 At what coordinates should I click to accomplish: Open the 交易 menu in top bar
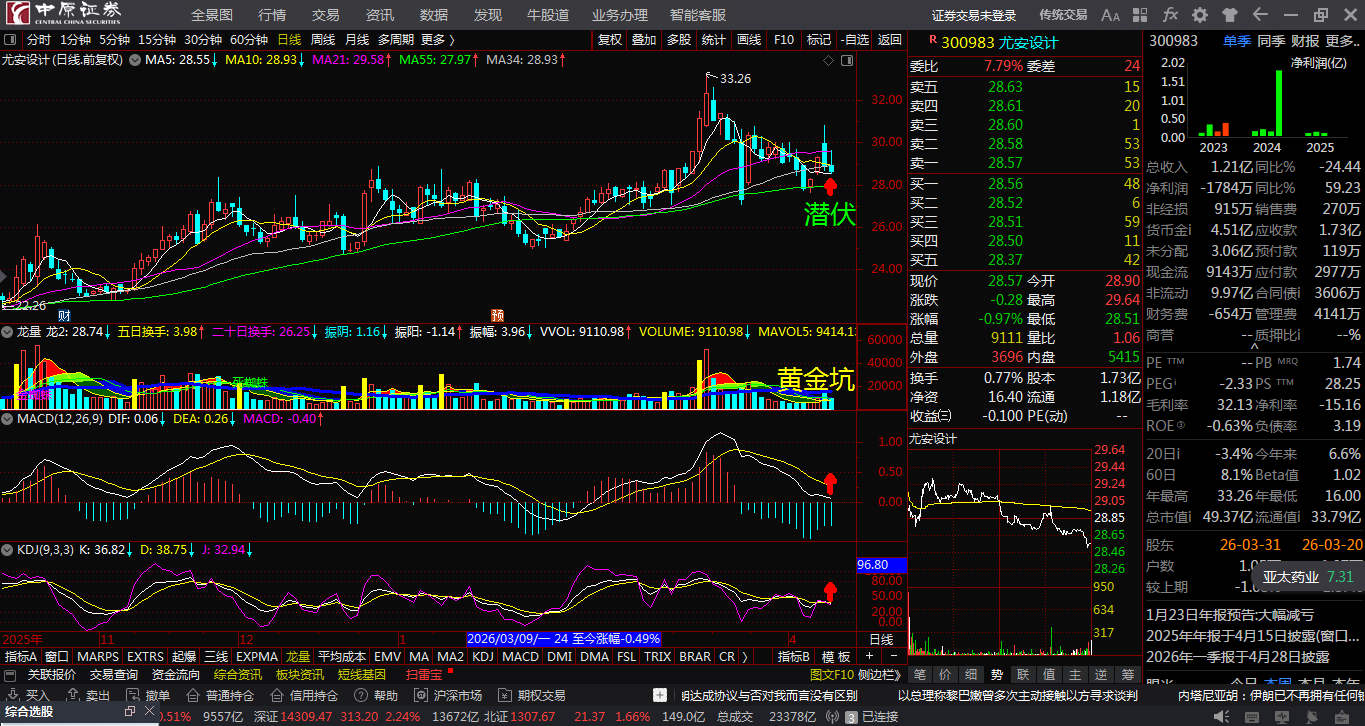pos(325,15)
